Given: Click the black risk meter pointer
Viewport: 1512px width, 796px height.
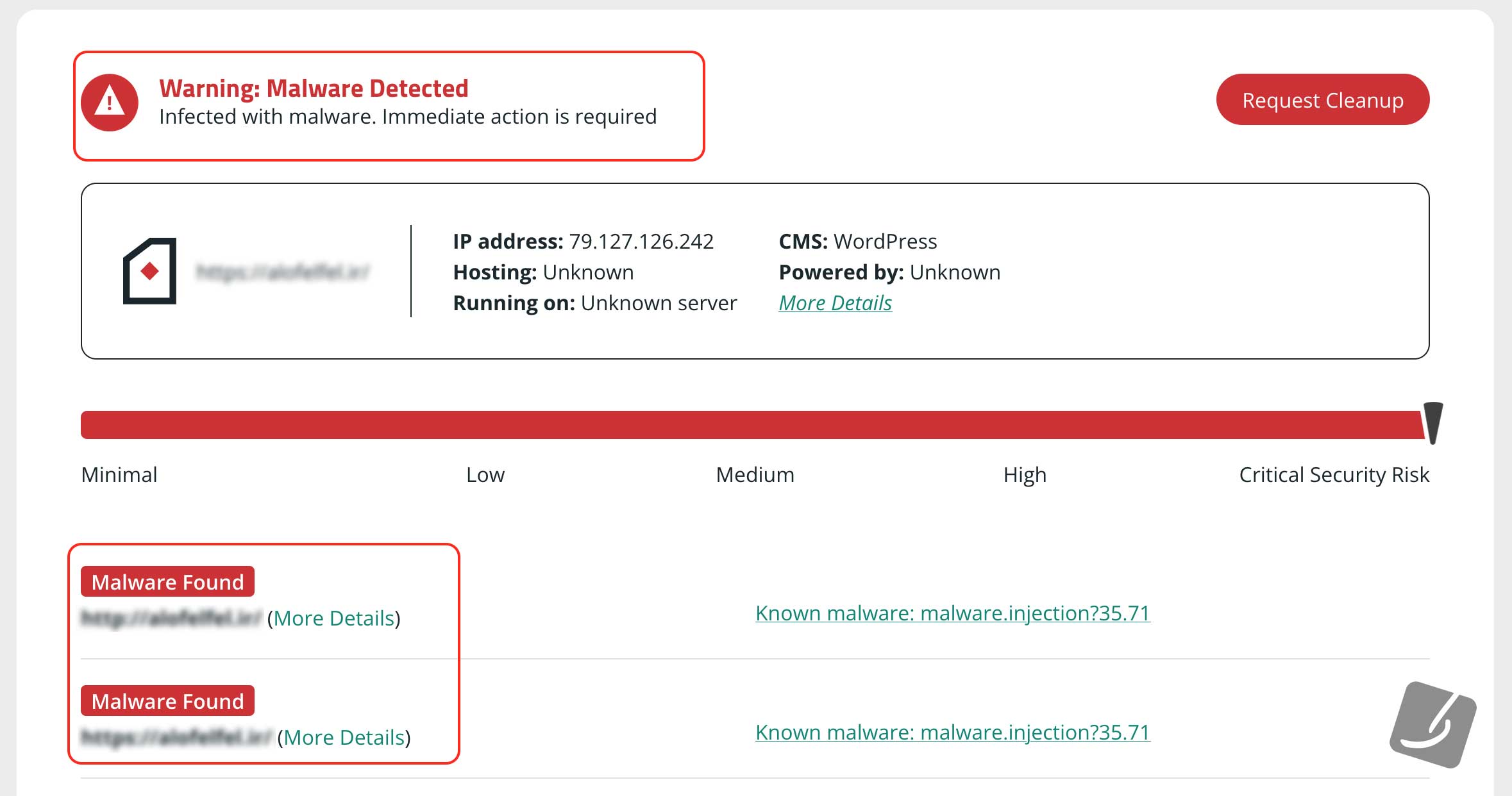Looking at the screenshot, I should [x=1433, y=423].
